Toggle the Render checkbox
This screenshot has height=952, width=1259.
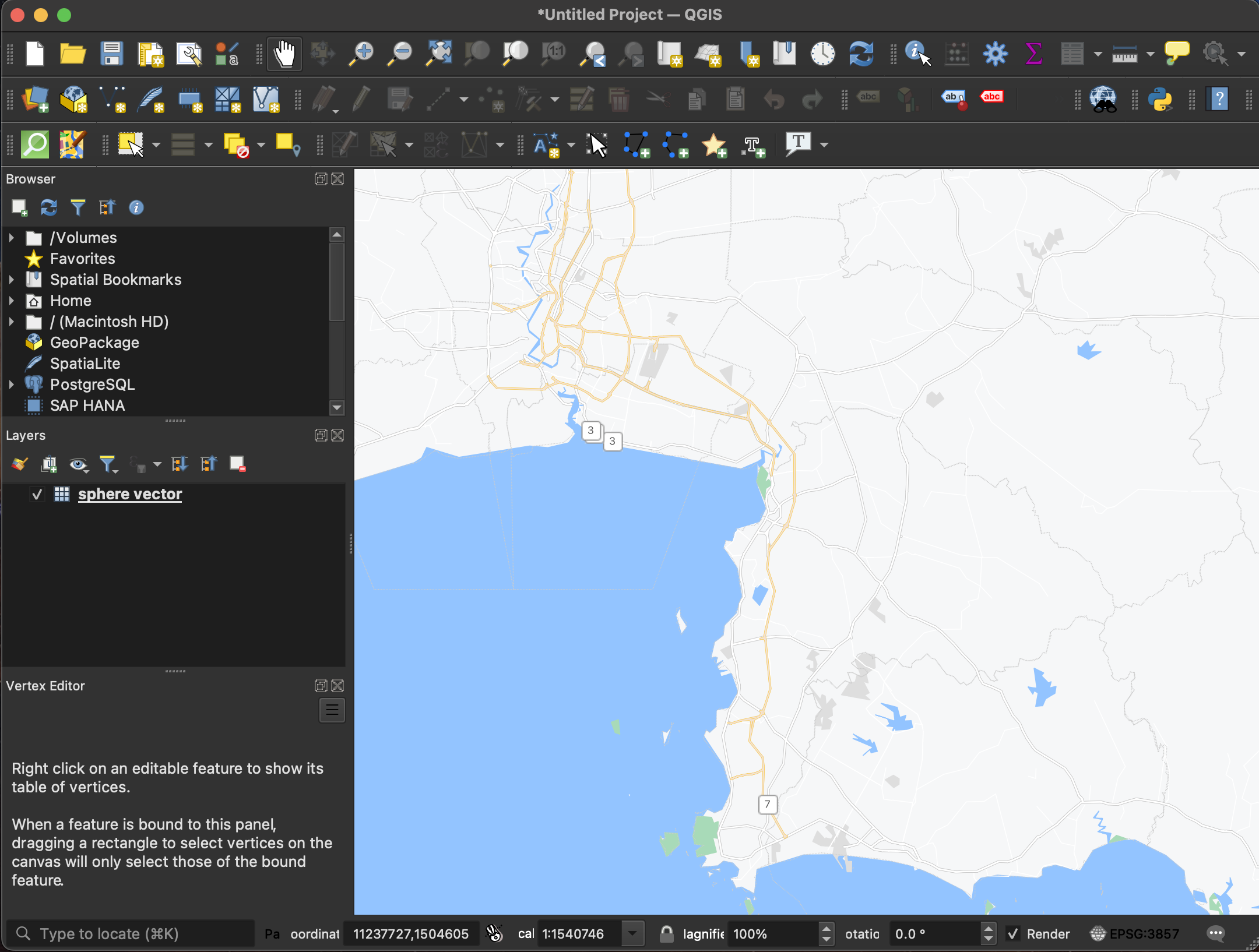[x=1013, y=934]
